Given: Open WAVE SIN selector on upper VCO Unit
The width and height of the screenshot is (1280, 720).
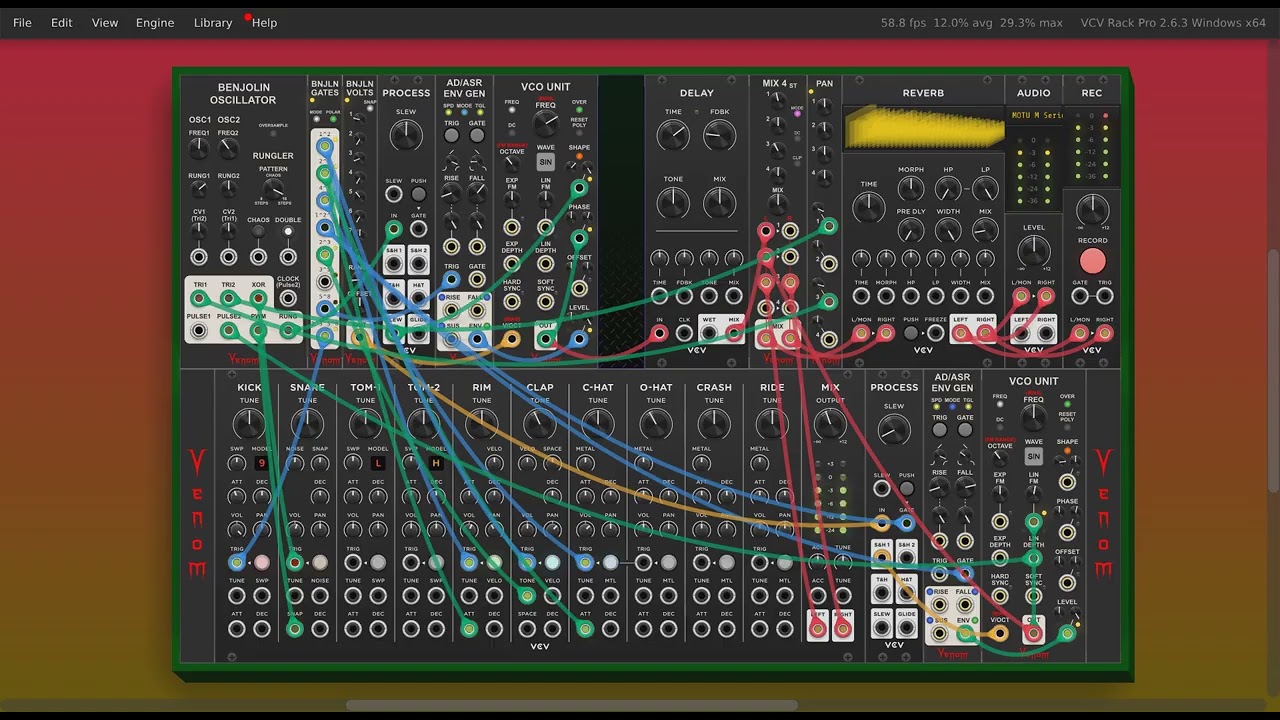Looking at the screenshot, I should [x=545, y=162].
